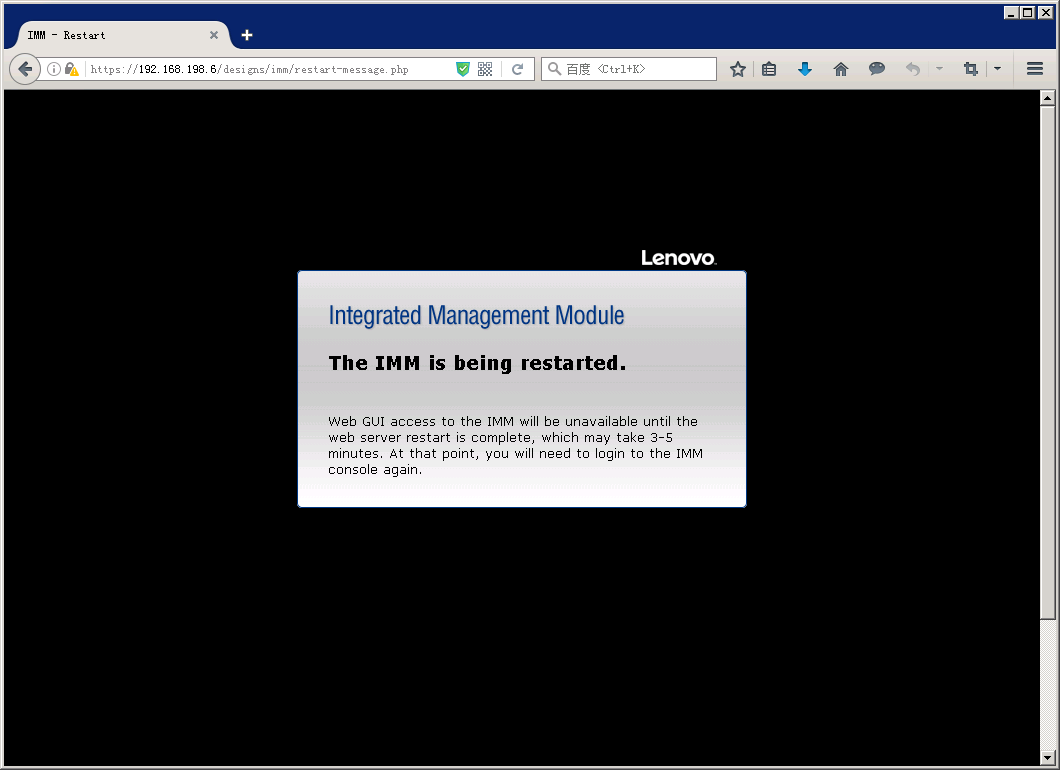Expand the screenshot tool dropdown arrow
The image size is (1060, 770).
(x=998, y=69)
